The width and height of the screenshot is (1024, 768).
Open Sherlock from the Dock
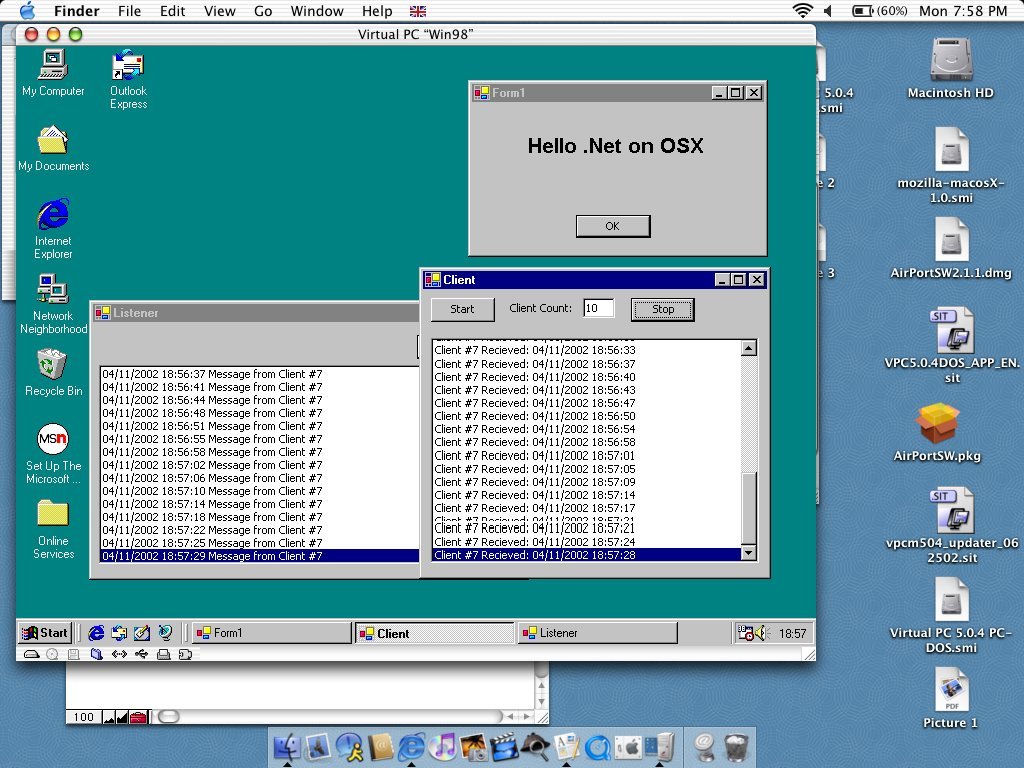point(535,746)
